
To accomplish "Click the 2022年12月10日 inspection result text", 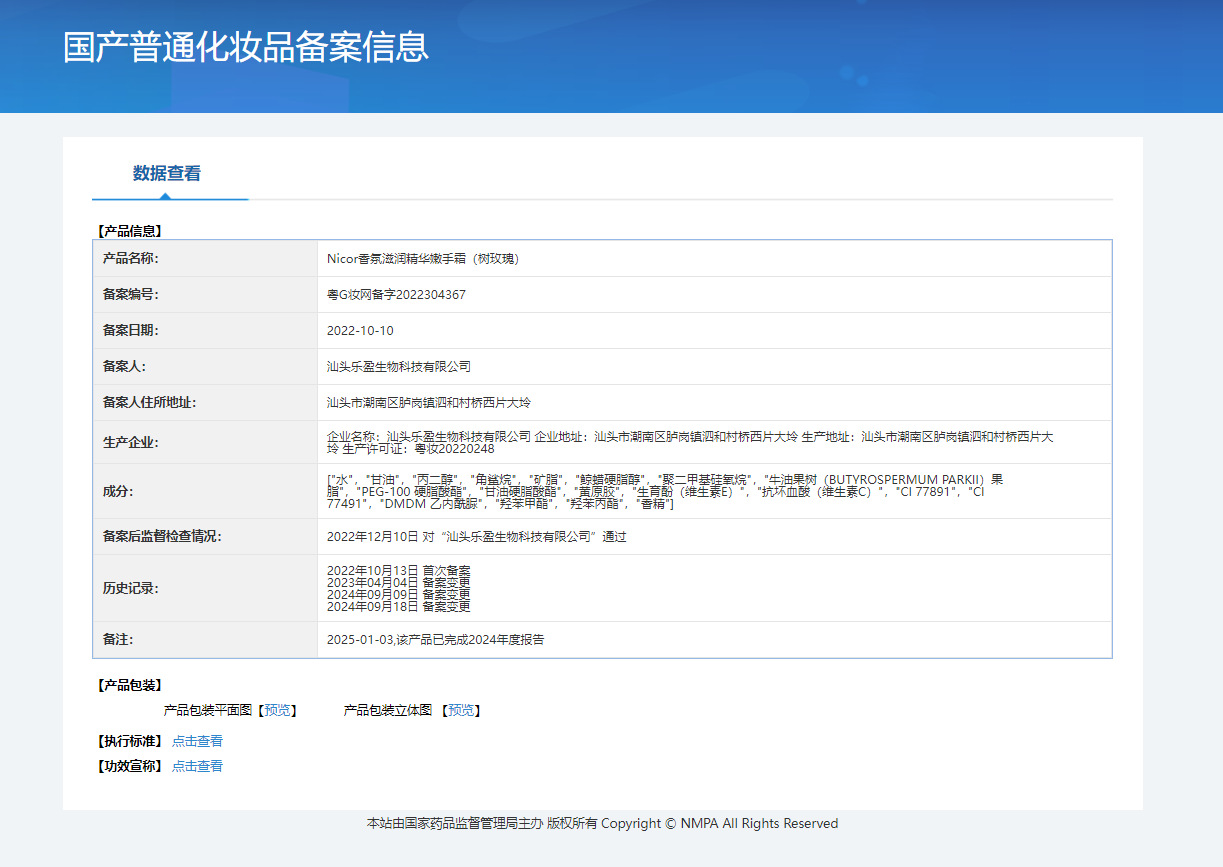I will coord(476,536).
